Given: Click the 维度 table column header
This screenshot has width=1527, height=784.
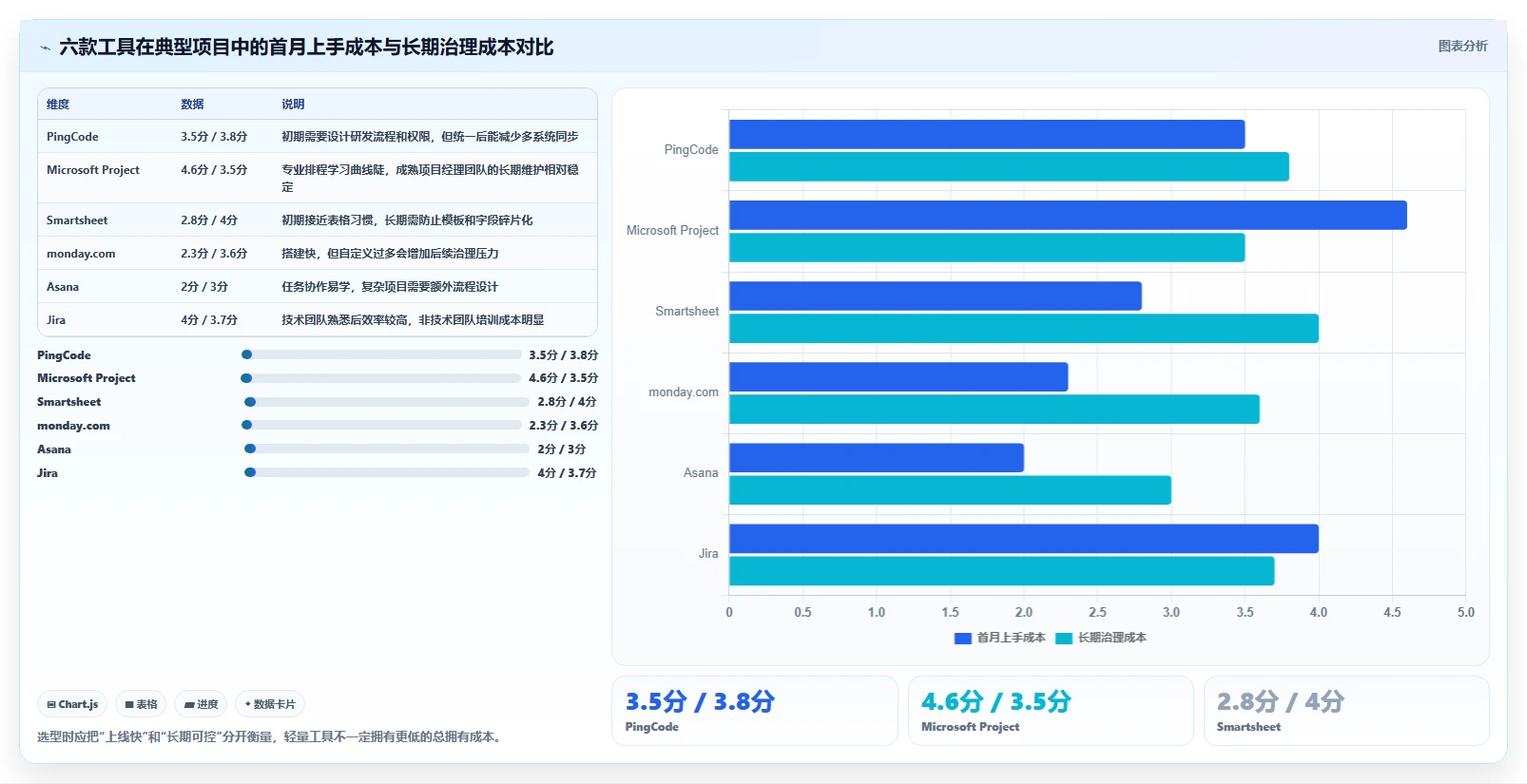Looking at the screenshot, I should (58, 104).
